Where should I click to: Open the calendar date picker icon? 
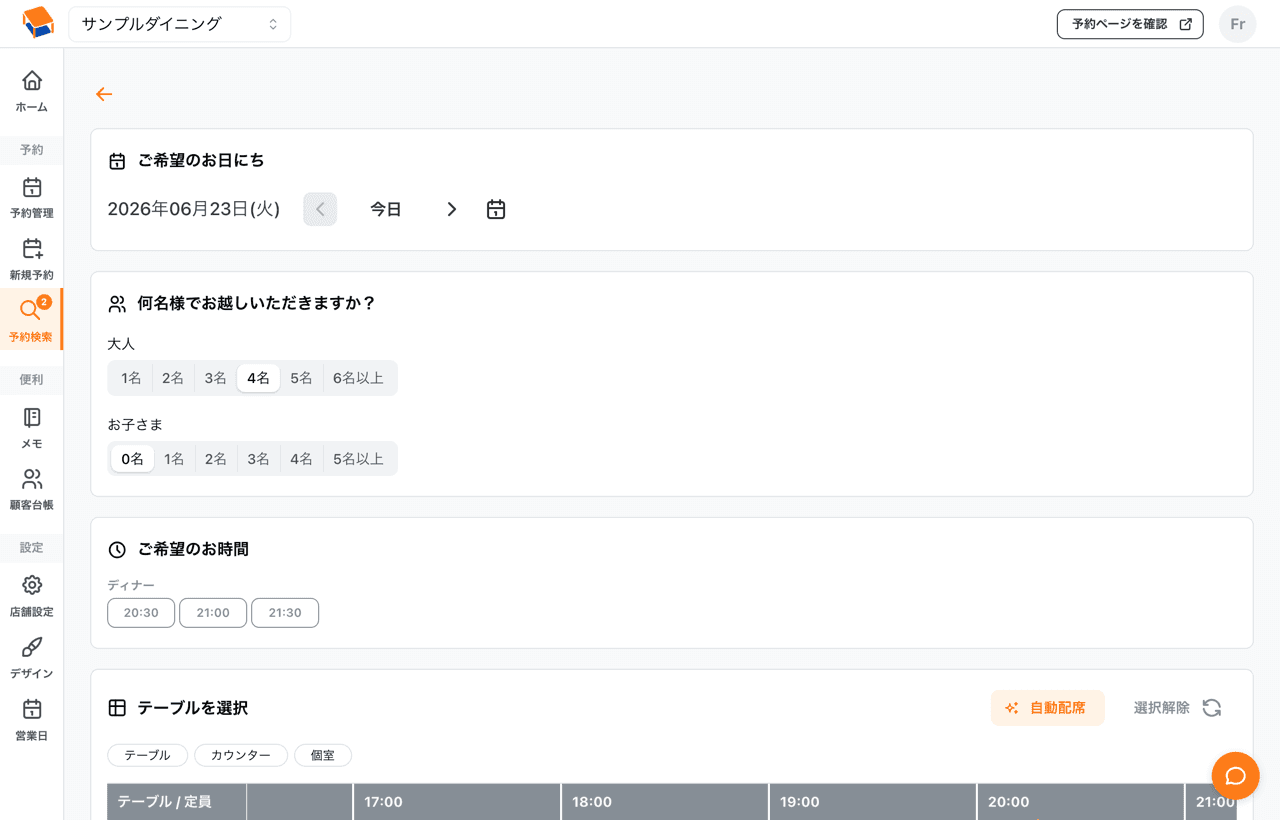tap(496, 209)
